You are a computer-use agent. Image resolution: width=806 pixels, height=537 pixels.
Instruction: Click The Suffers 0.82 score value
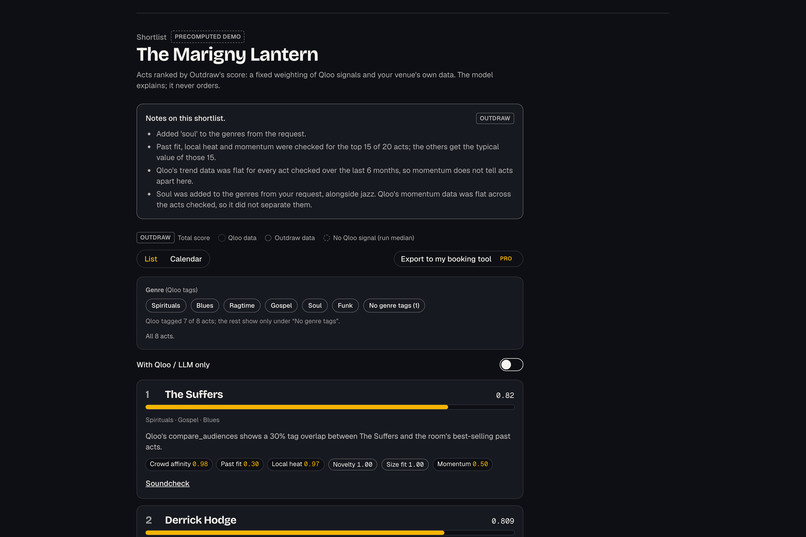(505, 395)
